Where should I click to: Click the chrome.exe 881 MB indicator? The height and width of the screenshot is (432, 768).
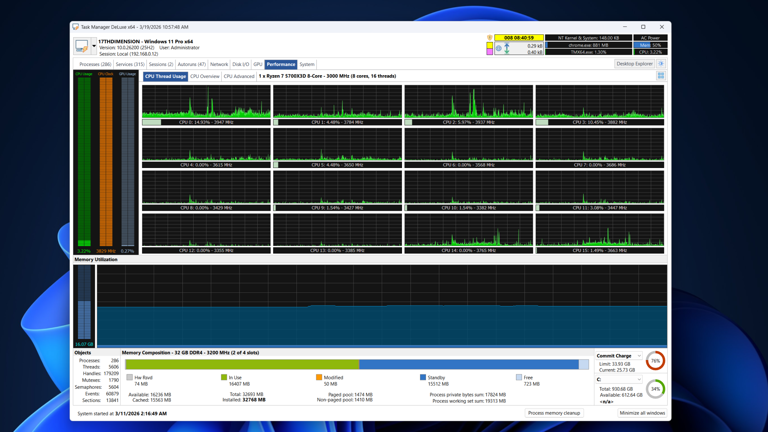[x=588, y=45]
